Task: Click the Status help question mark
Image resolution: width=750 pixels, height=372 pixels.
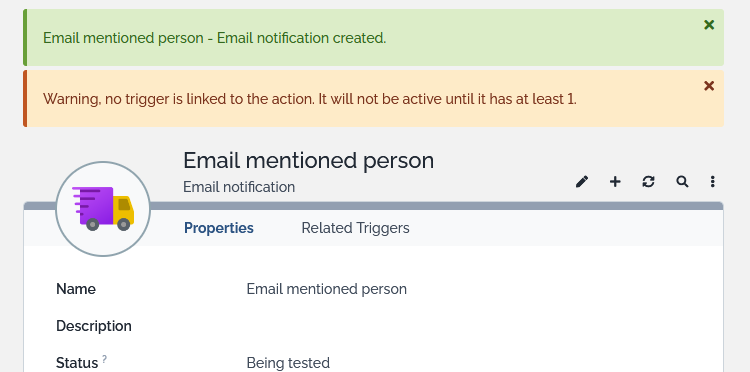Action: click(x=104, y=359)
